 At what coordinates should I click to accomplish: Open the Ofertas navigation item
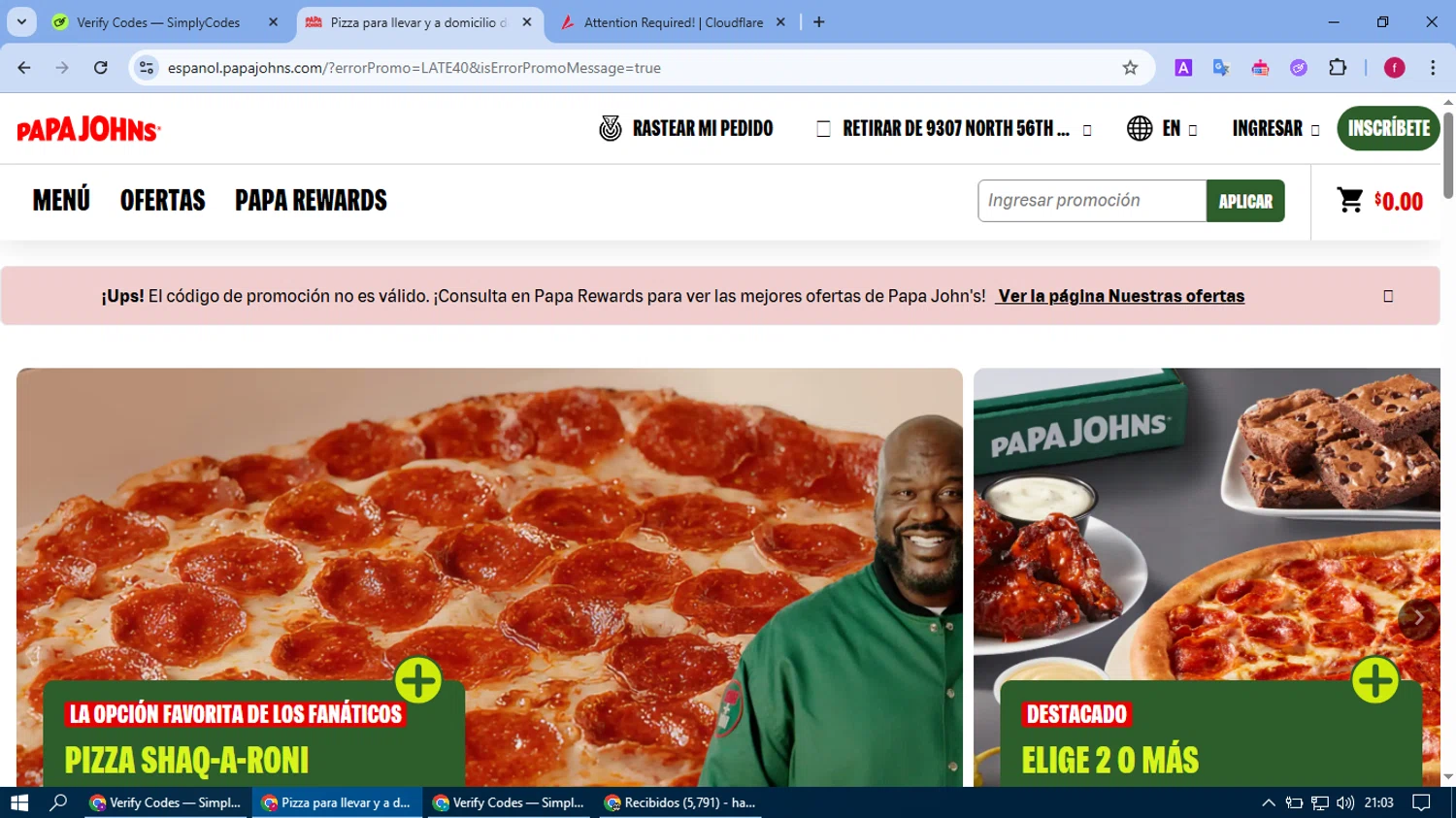[162, 200]
